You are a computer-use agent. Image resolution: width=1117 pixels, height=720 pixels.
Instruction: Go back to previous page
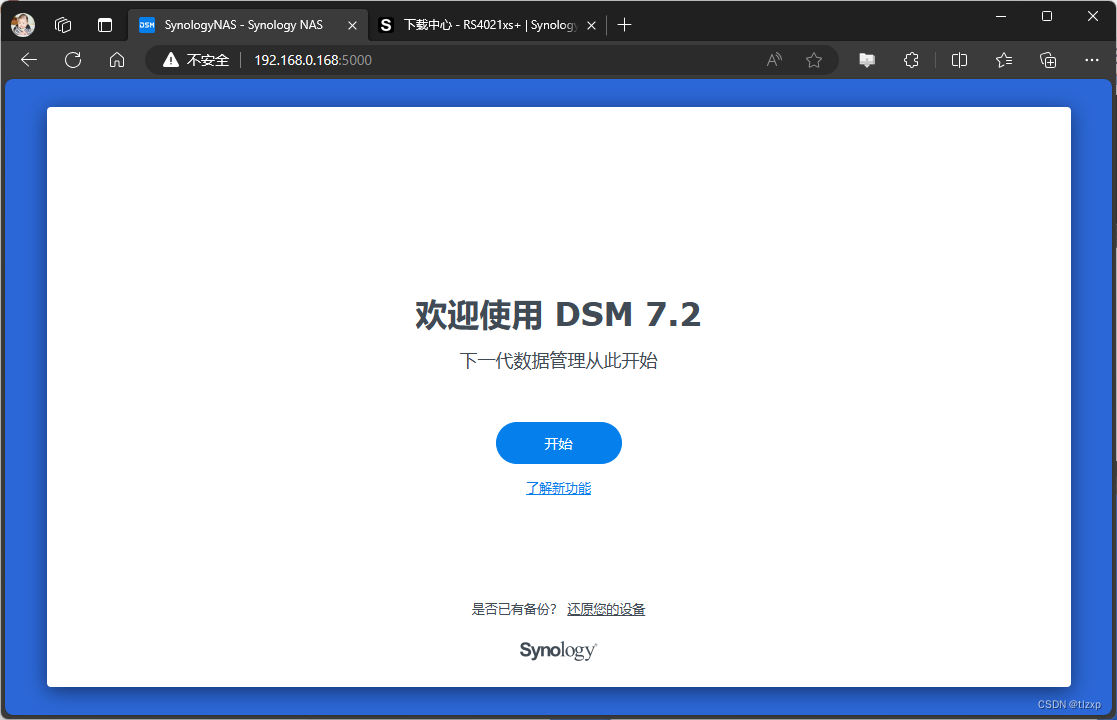coord(29,60)
